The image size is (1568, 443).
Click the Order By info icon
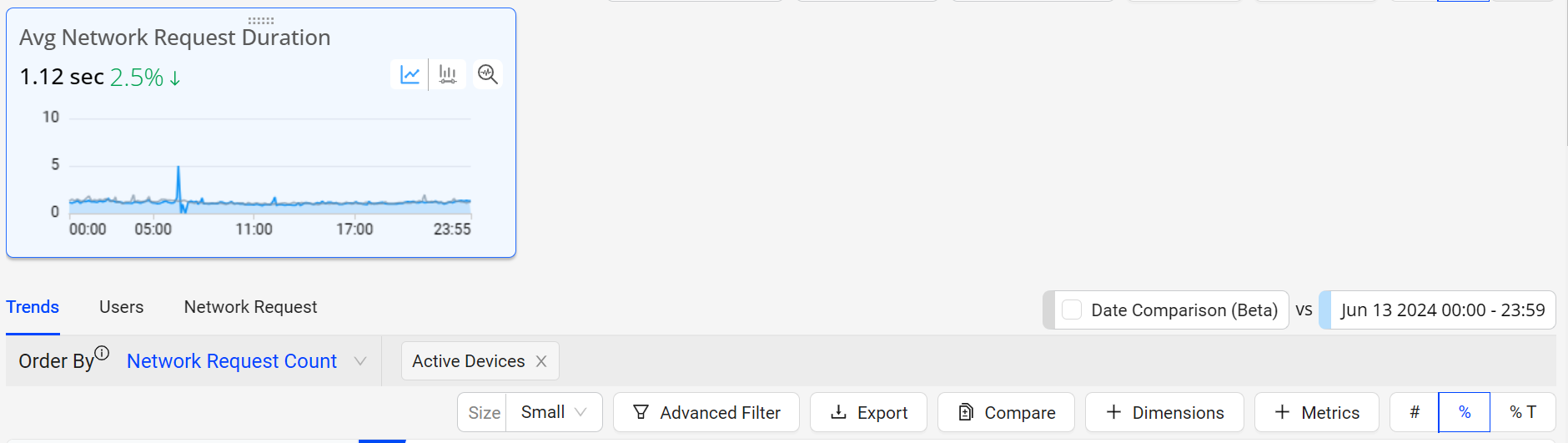[x=102, y=353]
